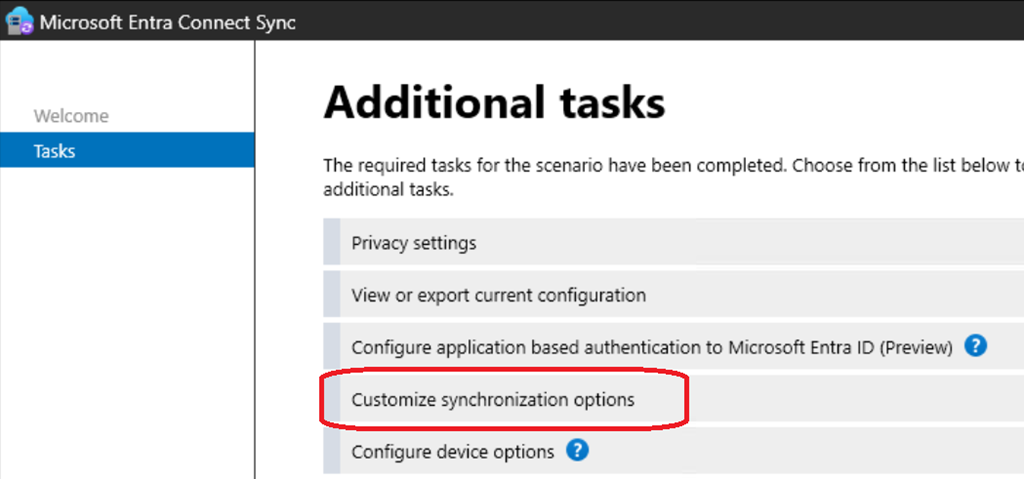Click empty sidebar area below Tasks
The width and height of the screenshot is (1024, 479).
click(127, 320)
